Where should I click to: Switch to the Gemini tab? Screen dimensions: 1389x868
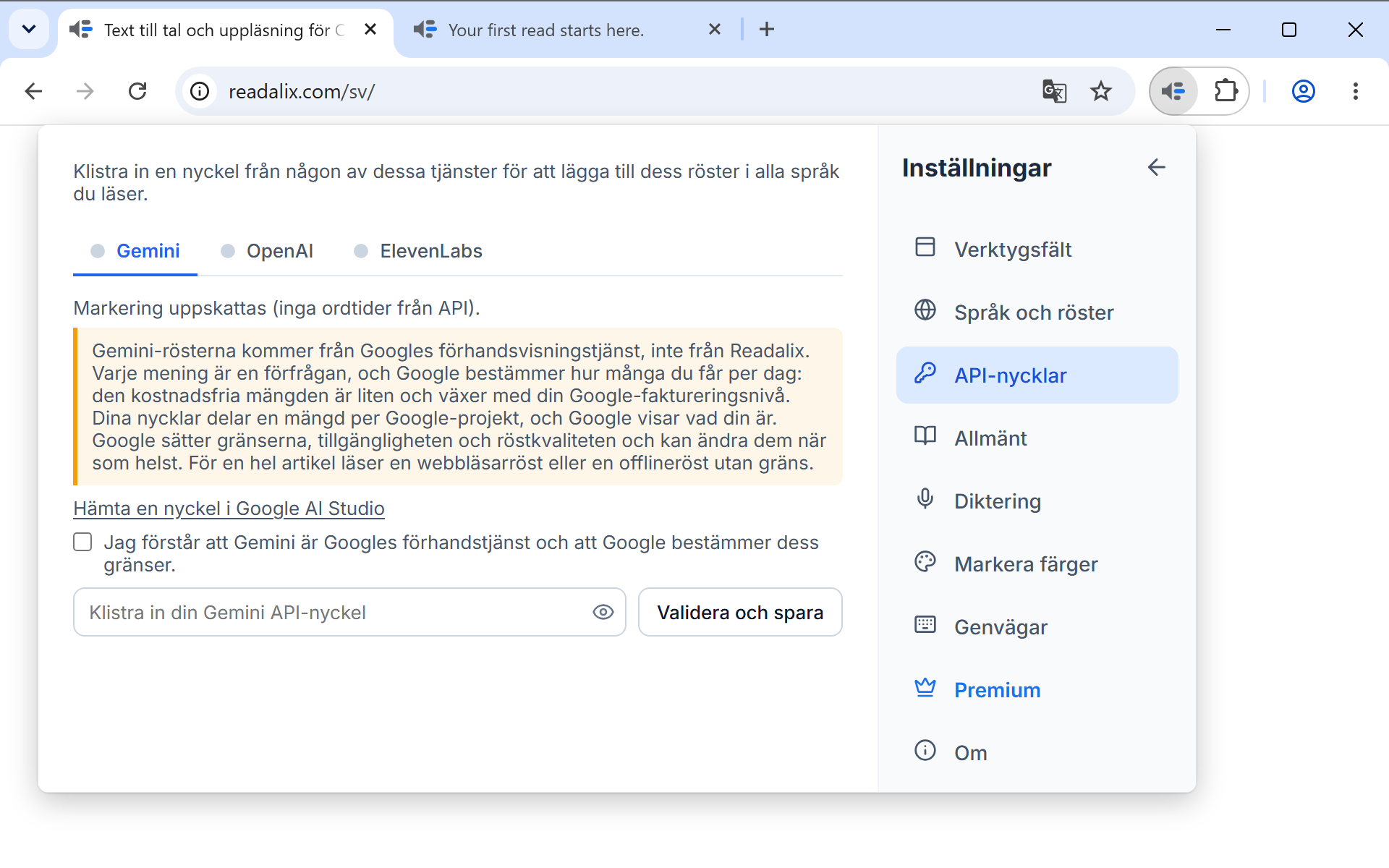click(135, 251)
